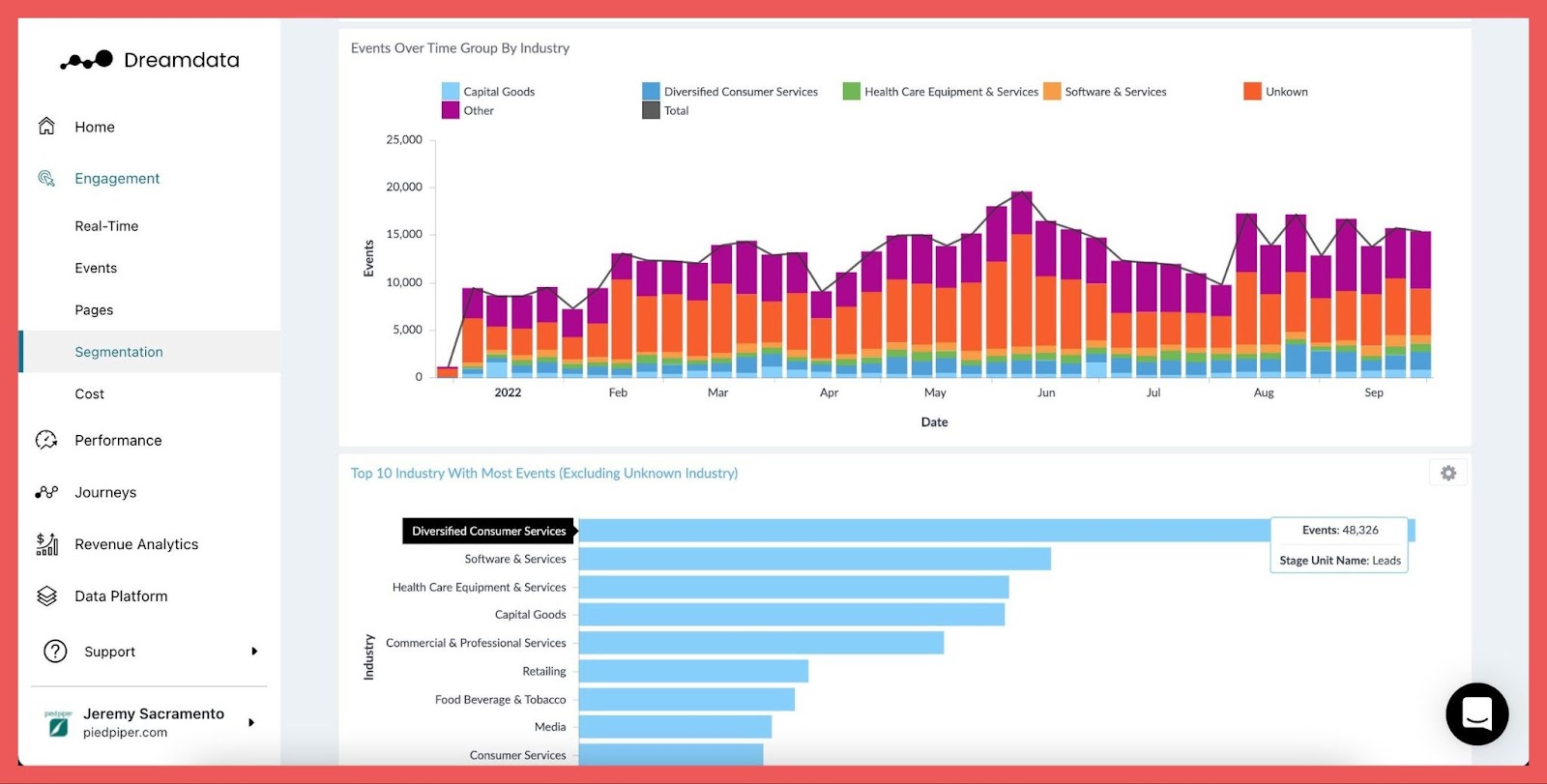1547x784 pixels.
Task: Click the Journeys path icon
Action: (x=46, y=492)
